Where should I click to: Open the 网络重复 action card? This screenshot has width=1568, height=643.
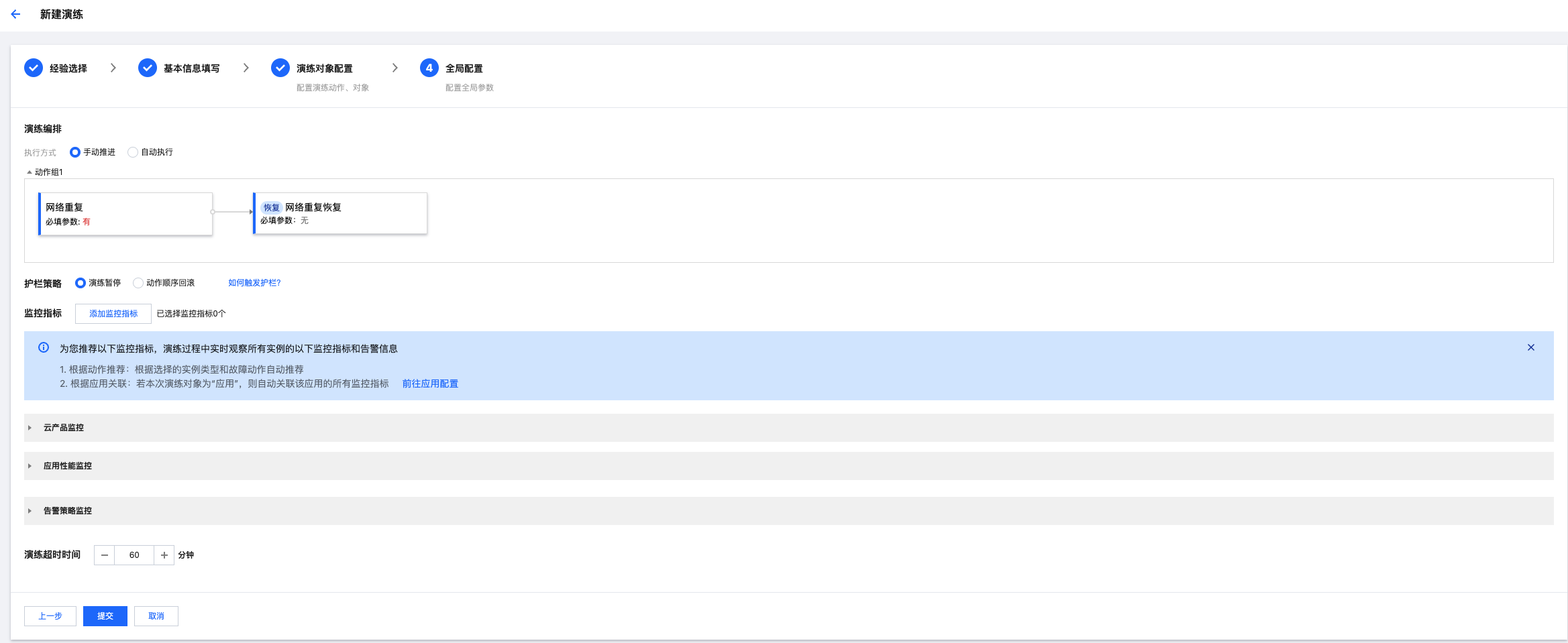coord(125,213)
